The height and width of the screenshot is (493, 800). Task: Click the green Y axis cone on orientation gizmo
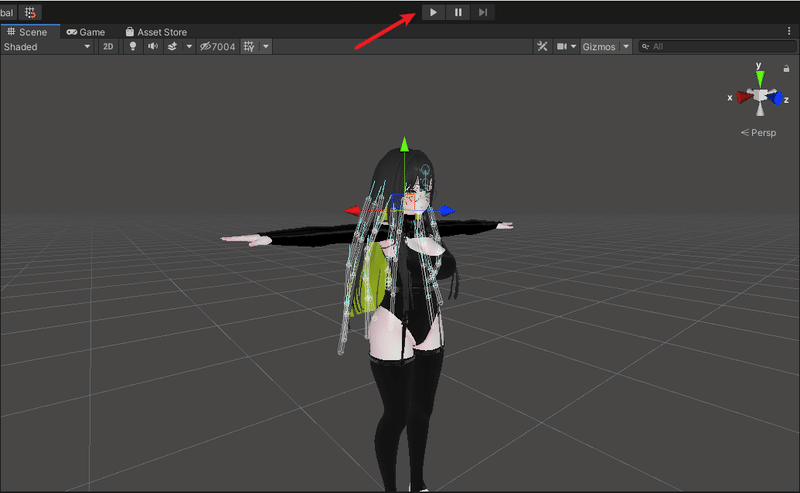tap(760, 79)
